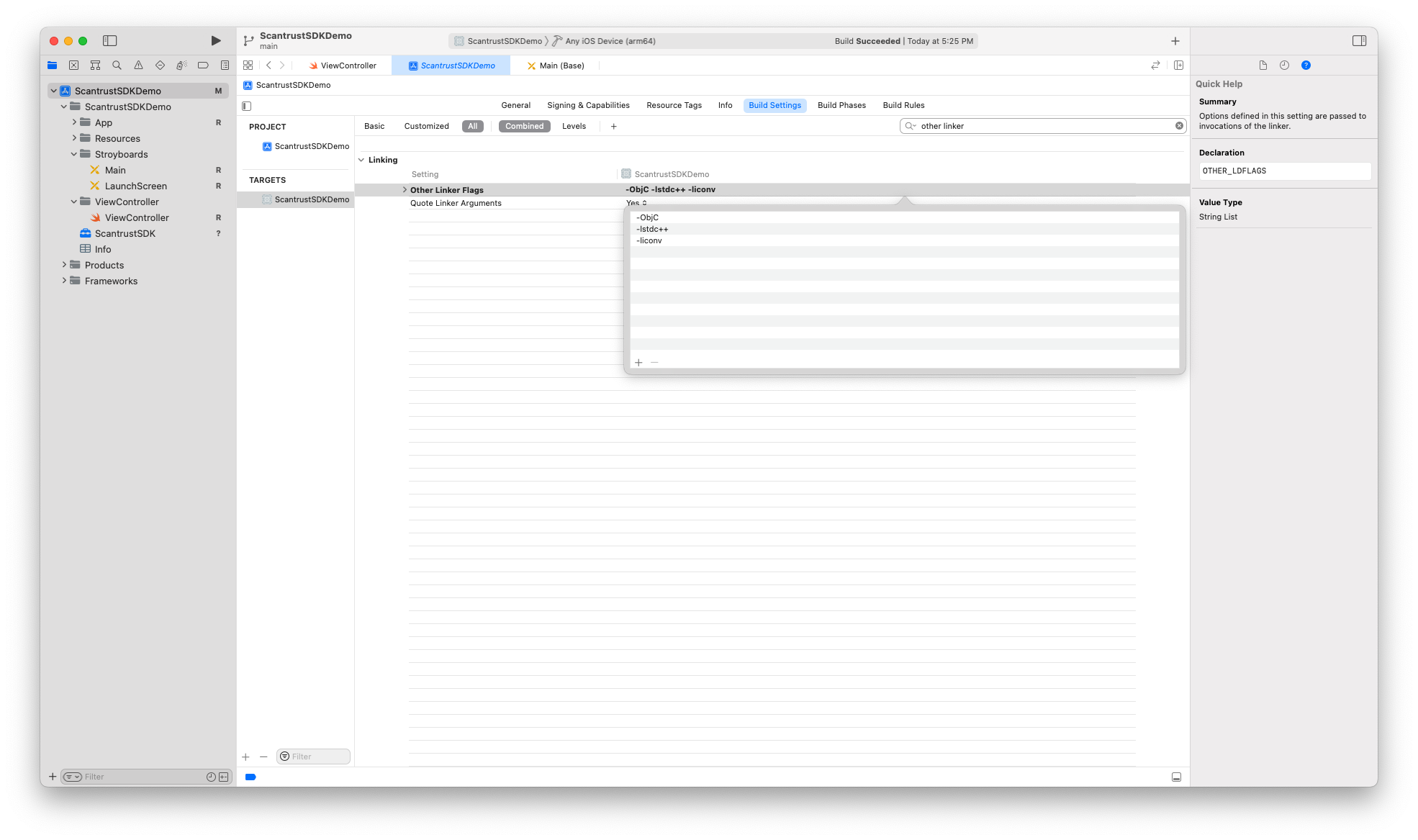The image size is (1418, 840).
Task: Go forward in editor history
Action: [282, 66]
